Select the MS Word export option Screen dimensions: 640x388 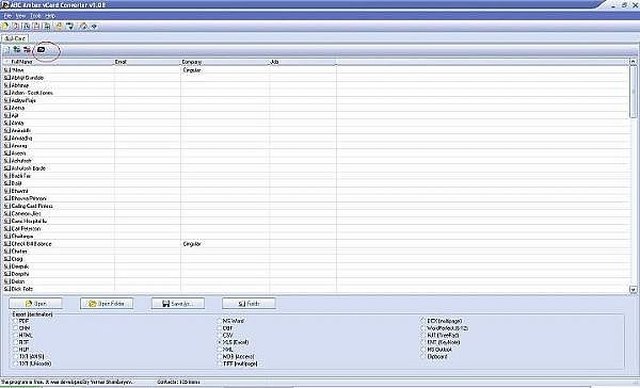click(231, 321)
